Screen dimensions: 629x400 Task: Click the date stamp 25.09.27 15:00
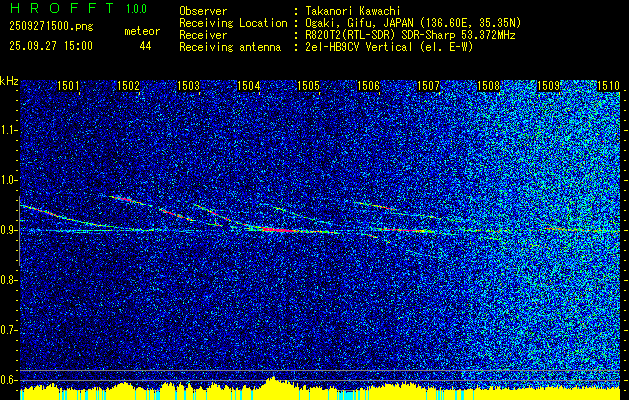pyautogui.click(x=51, y=46)
